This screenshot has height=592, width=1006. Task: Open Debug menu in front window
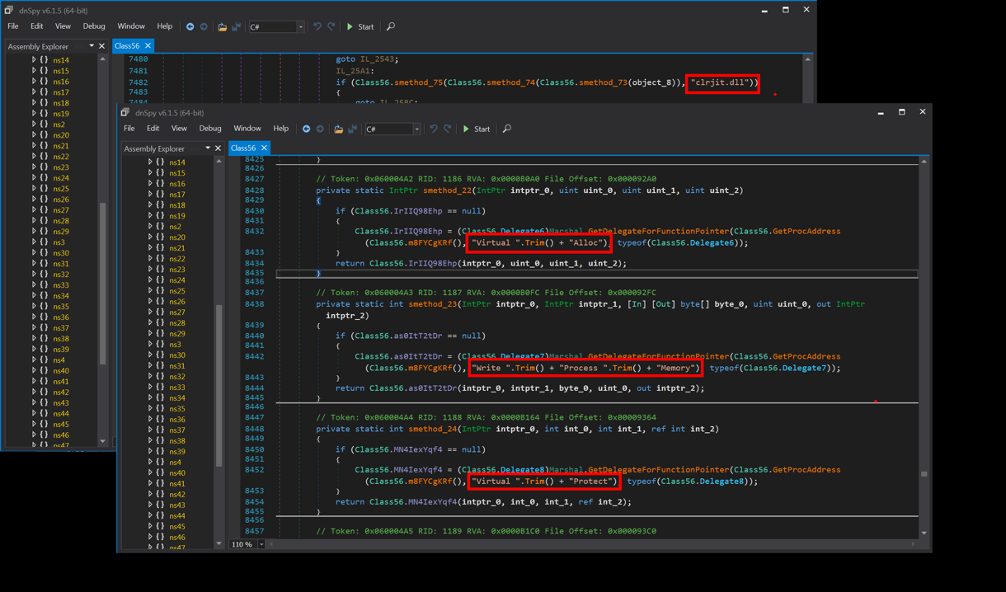[210, 129]
